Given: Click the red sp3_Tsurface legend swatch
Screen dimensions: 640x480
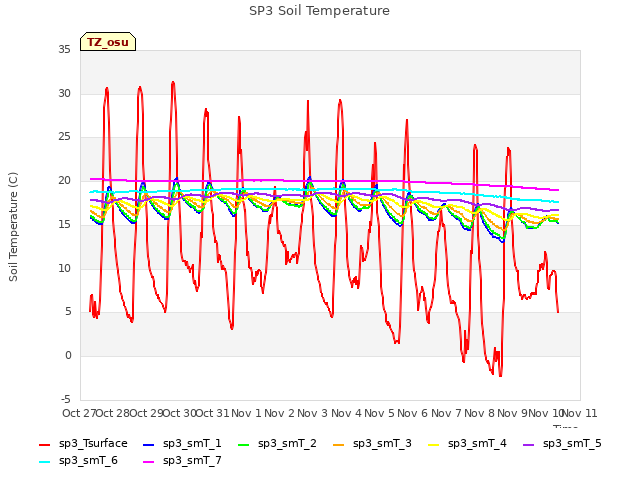Looking at the screenshot, I should (x=44, y=444).
